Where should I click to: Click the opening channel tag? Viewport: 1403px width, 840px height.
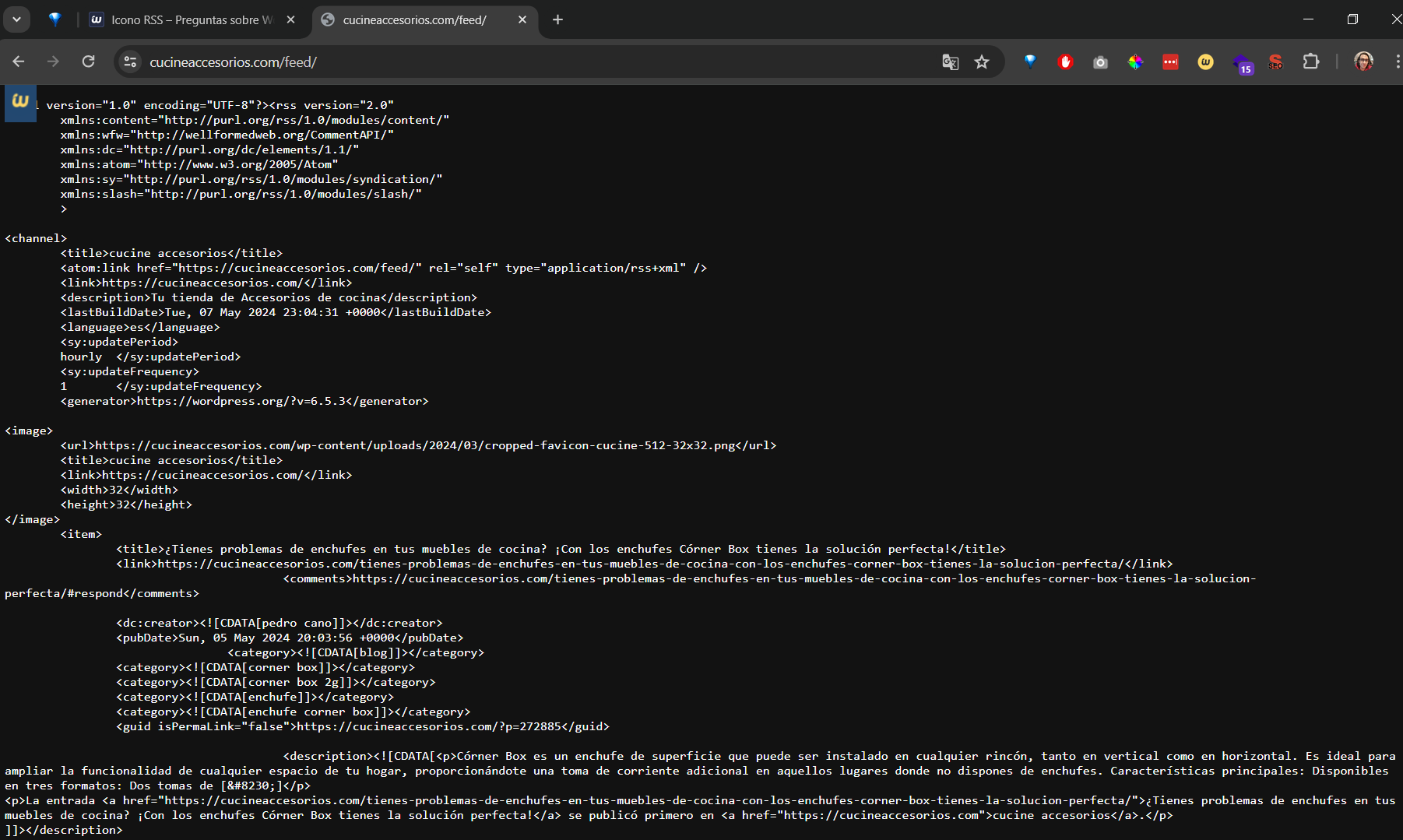pyautogui.click(x=36, y=238)
